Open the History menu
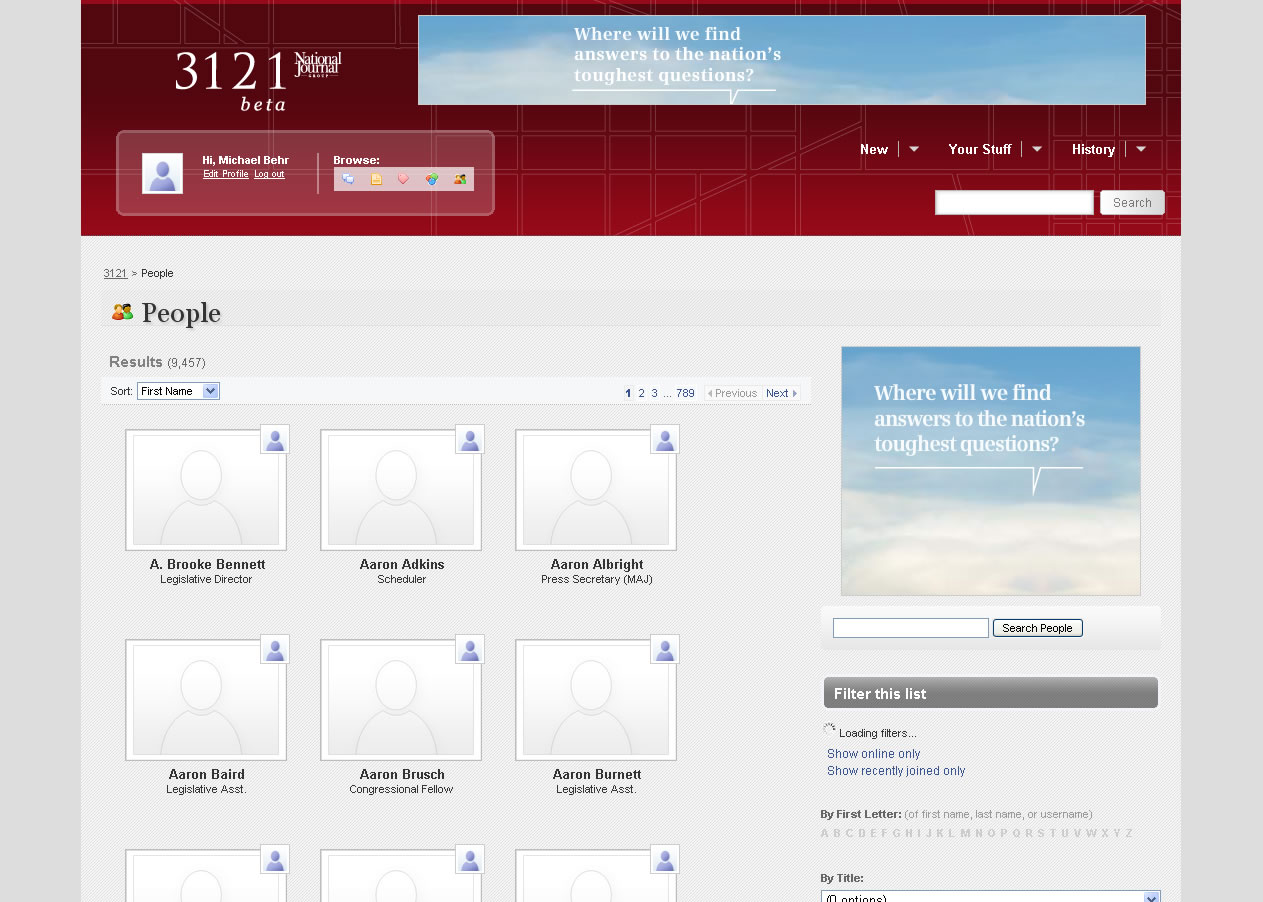The height and width of the screenshot is (902, 1263). coord(1093,149)
